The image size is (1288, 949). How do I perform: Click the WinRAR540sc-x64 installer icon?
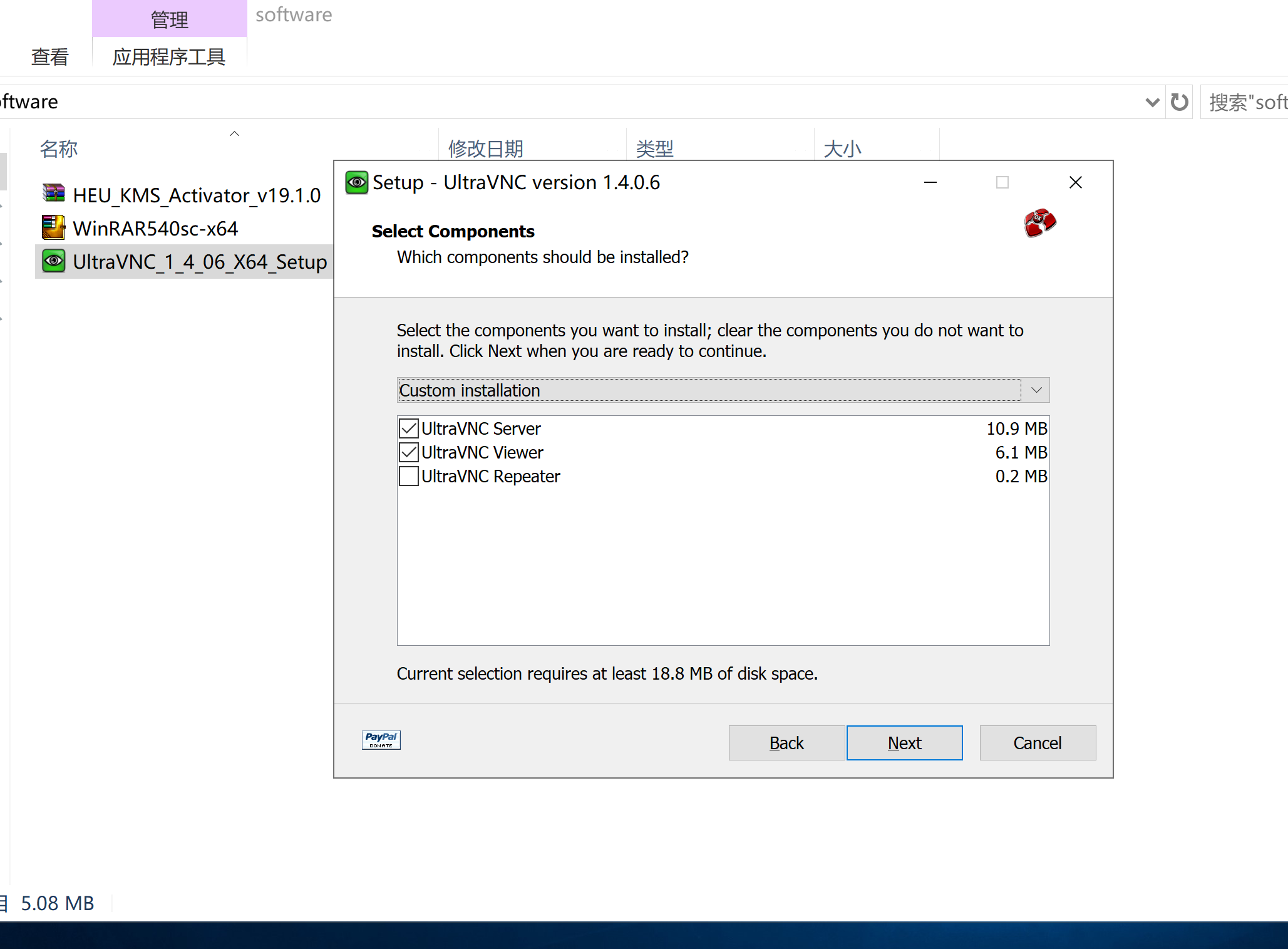(x=54, y=227)
